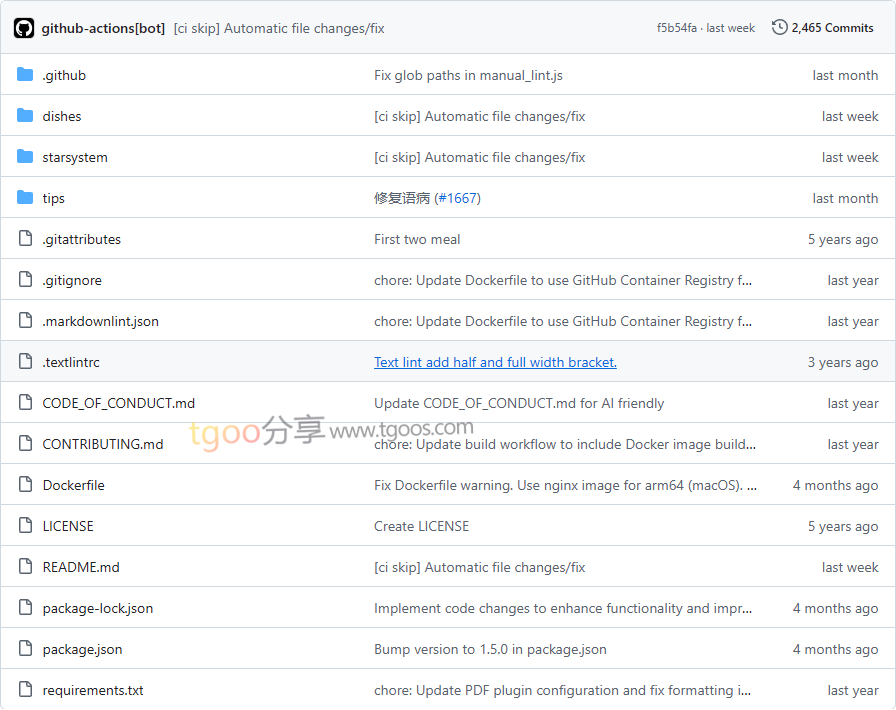Open requirements.txt file
Viewport: 896px width, 710px height.
(x=93, y=690)
